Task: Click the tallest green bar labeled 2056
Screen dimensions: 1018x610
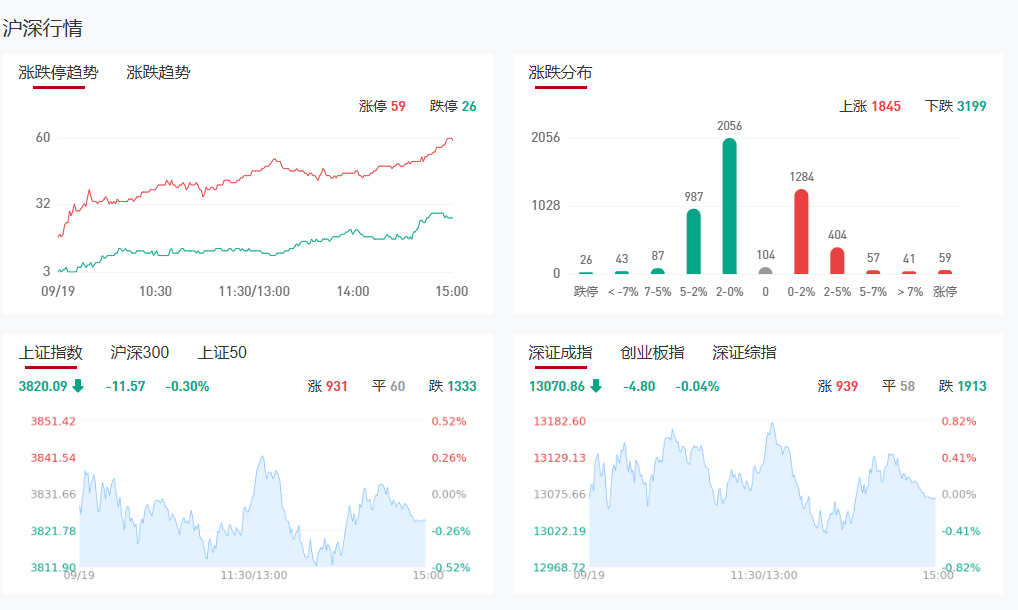Action: coord(730,206)
